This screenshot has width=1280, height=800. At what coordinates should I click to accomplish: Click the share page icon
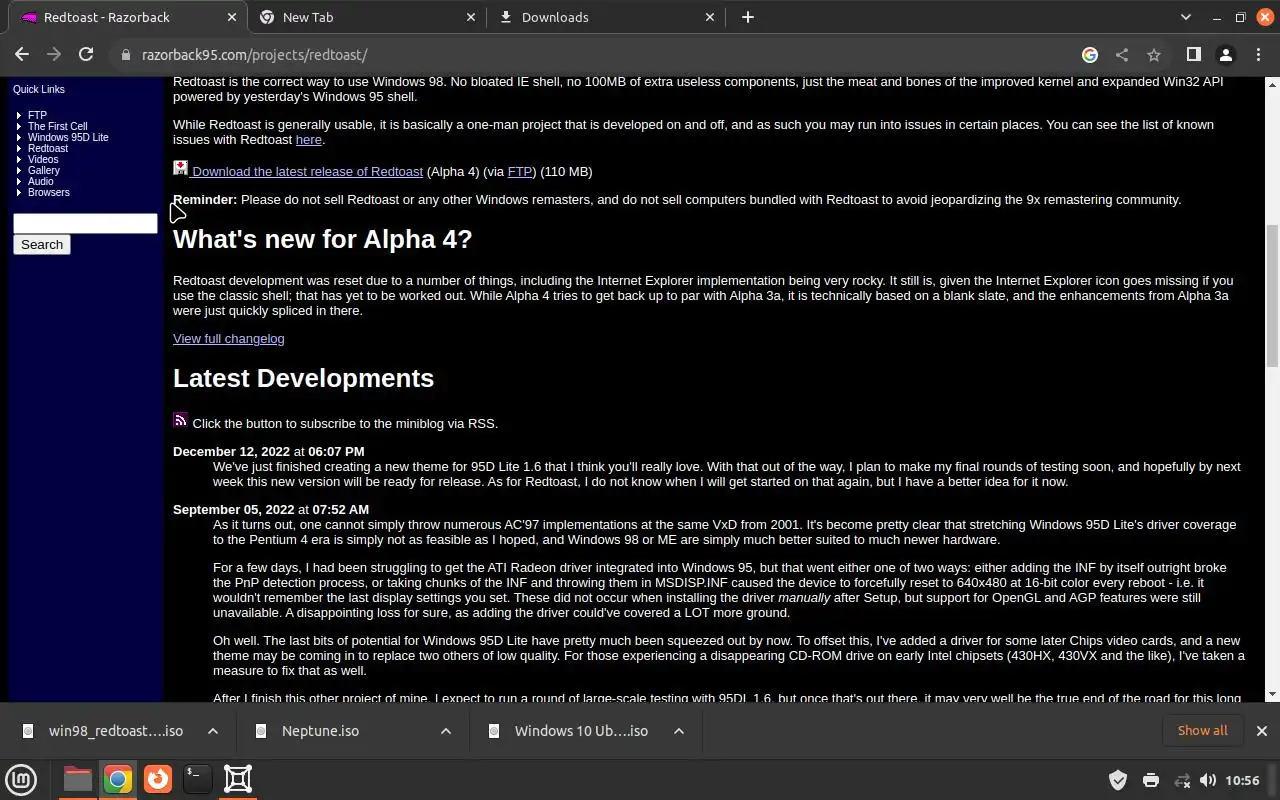[x=1122, y=55]
